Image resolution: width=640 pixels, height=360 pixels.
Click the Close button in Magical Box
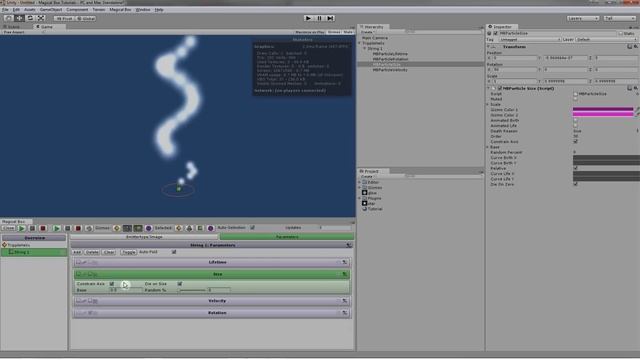point(9,229)
